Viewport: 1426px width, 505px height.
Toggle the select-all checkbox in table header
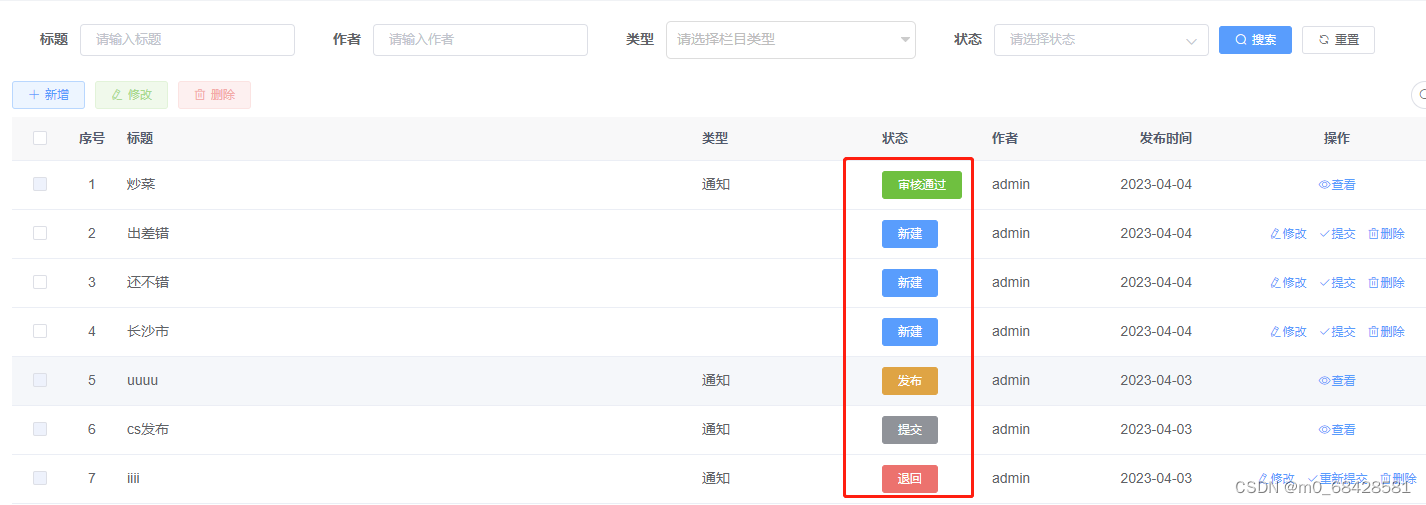(x=40, y=138)
